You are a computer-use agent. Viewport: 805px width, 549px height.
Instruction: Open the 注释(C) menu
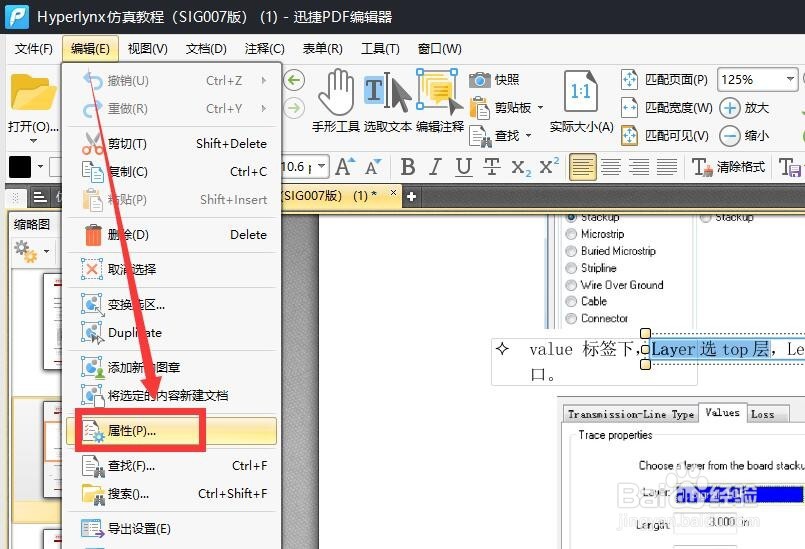(x=264, y=49)
